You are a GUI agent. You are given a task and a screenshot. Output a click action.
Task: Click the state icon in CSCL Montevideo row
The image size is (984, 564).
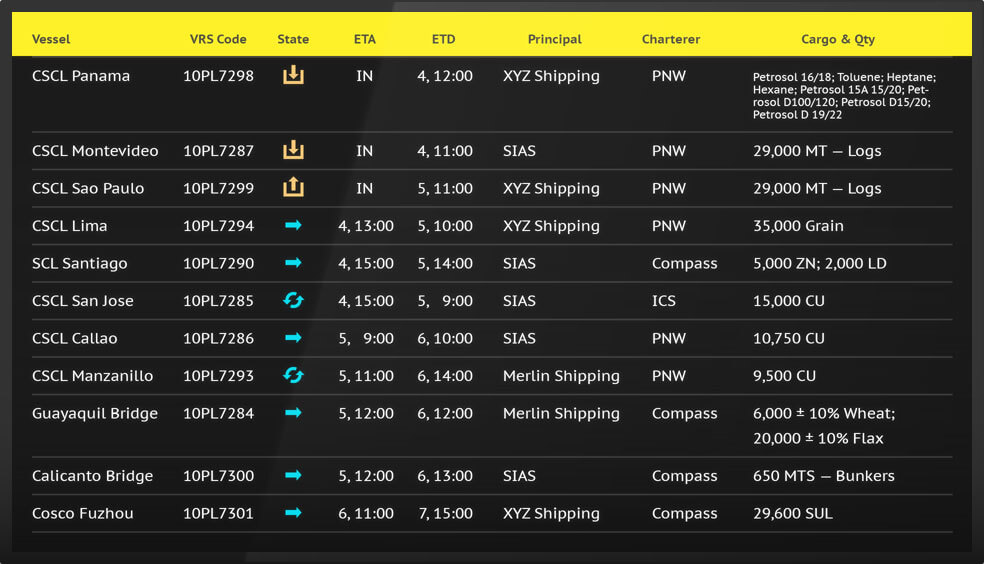pos(293,151)
